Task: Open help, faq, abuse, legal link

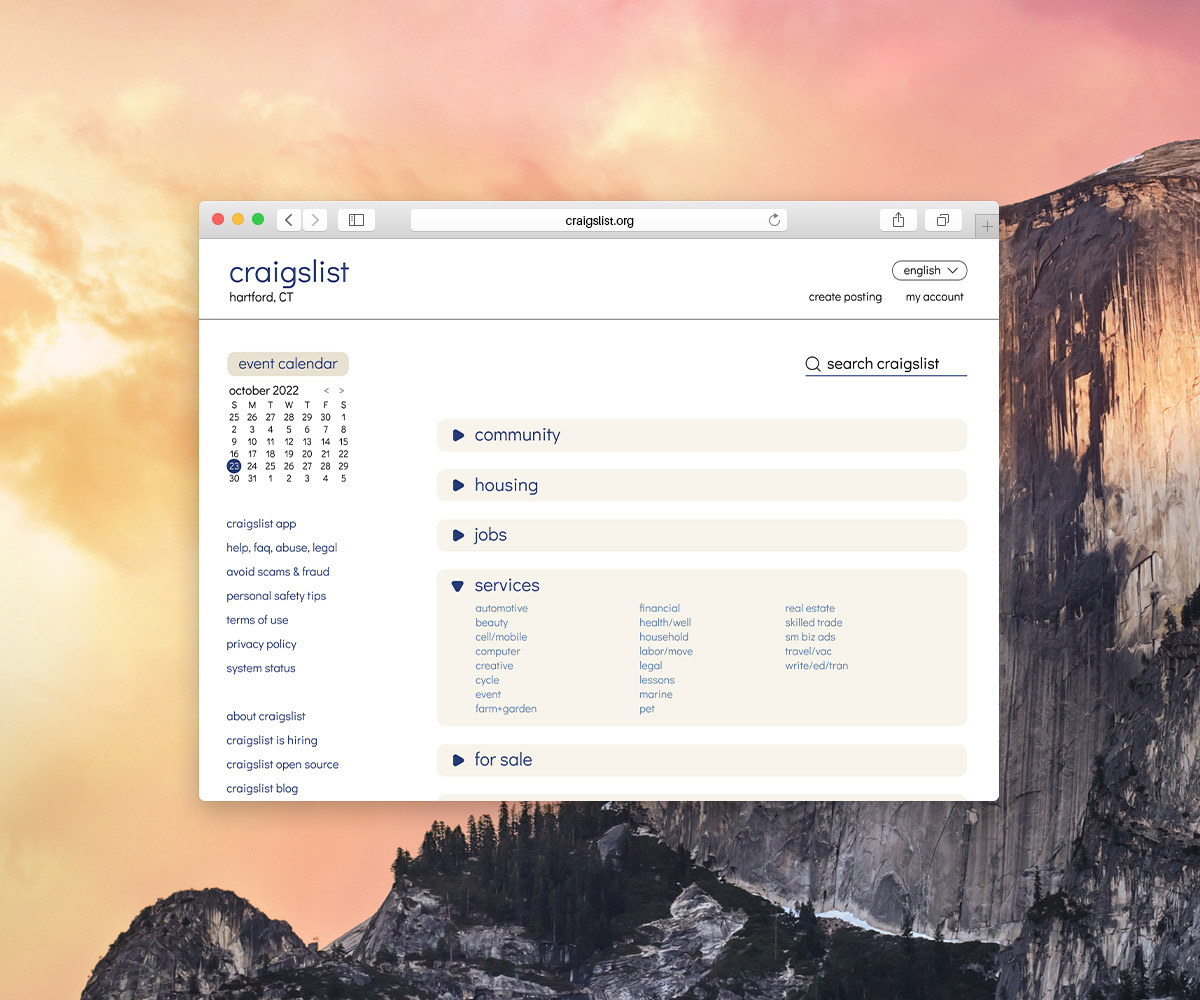Action: tap(282, 548)
